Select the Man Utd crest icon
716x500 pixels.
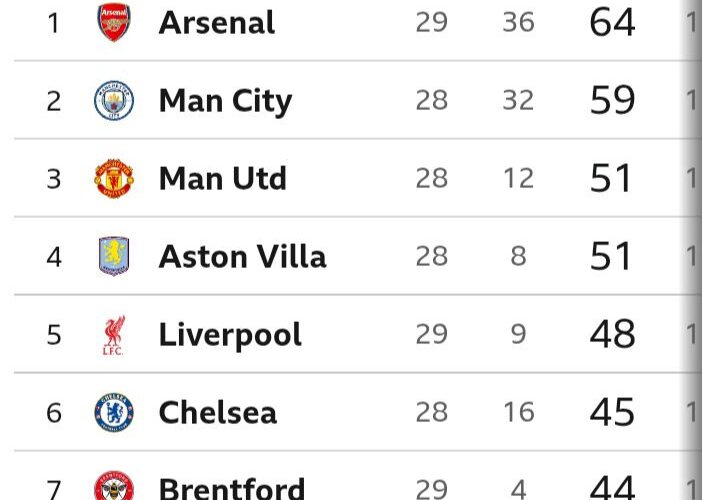click(x=113, y=179)
